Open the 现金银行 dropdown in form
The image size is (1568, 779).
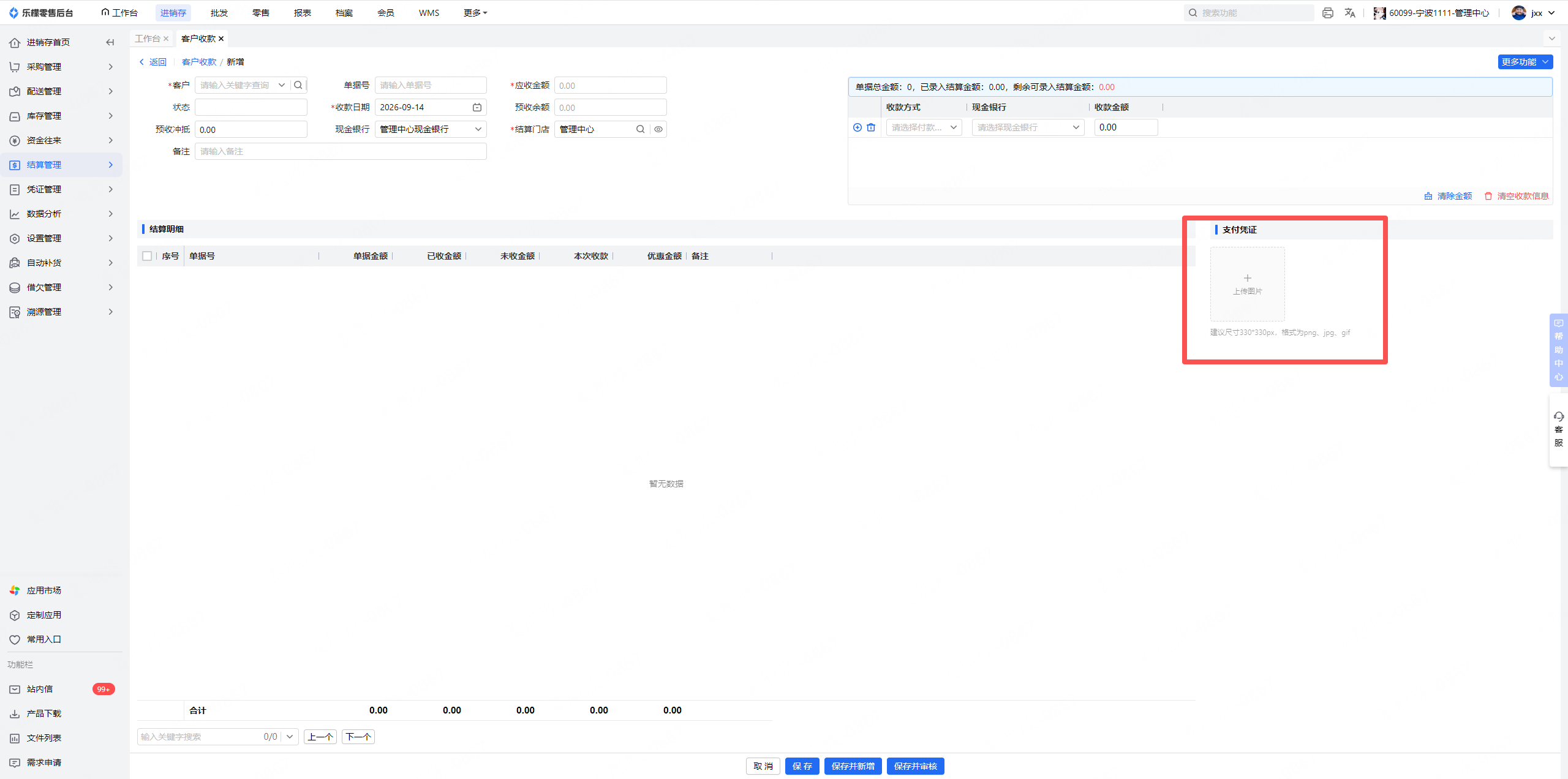click(431, 129)
